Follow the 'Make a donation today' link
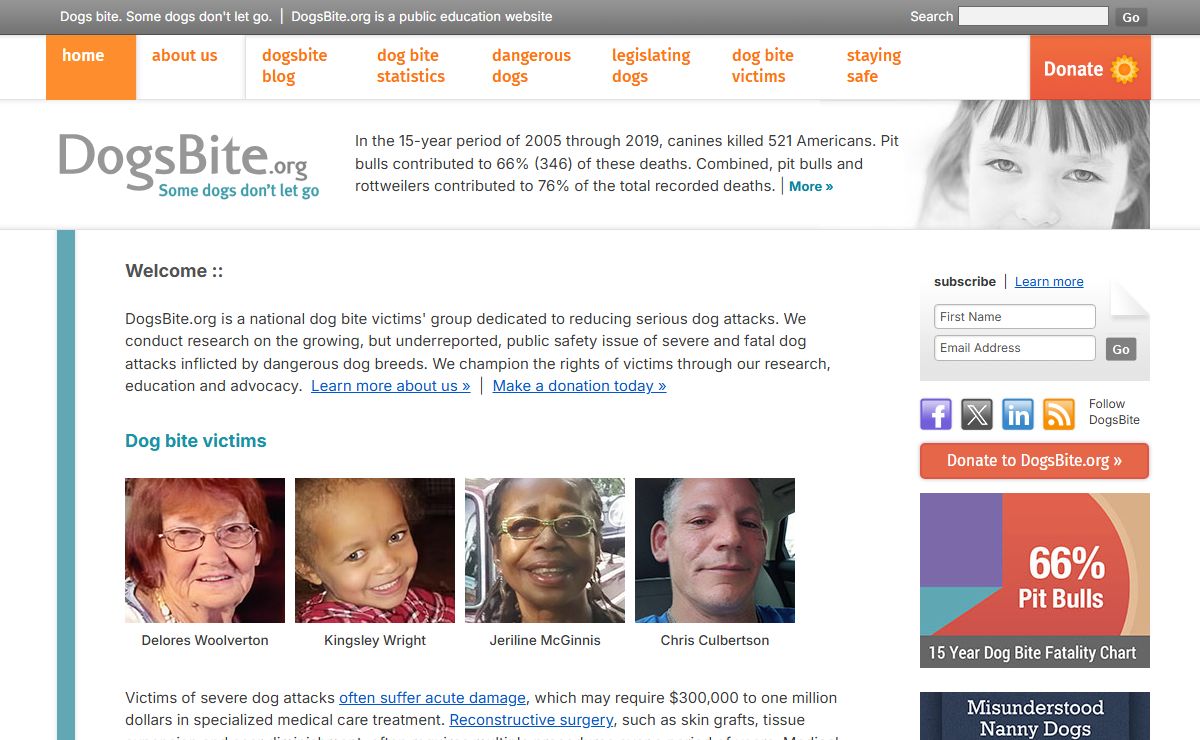Image resolution: width=1200 pixels, height=740 pixels. (x=579, y=386)
